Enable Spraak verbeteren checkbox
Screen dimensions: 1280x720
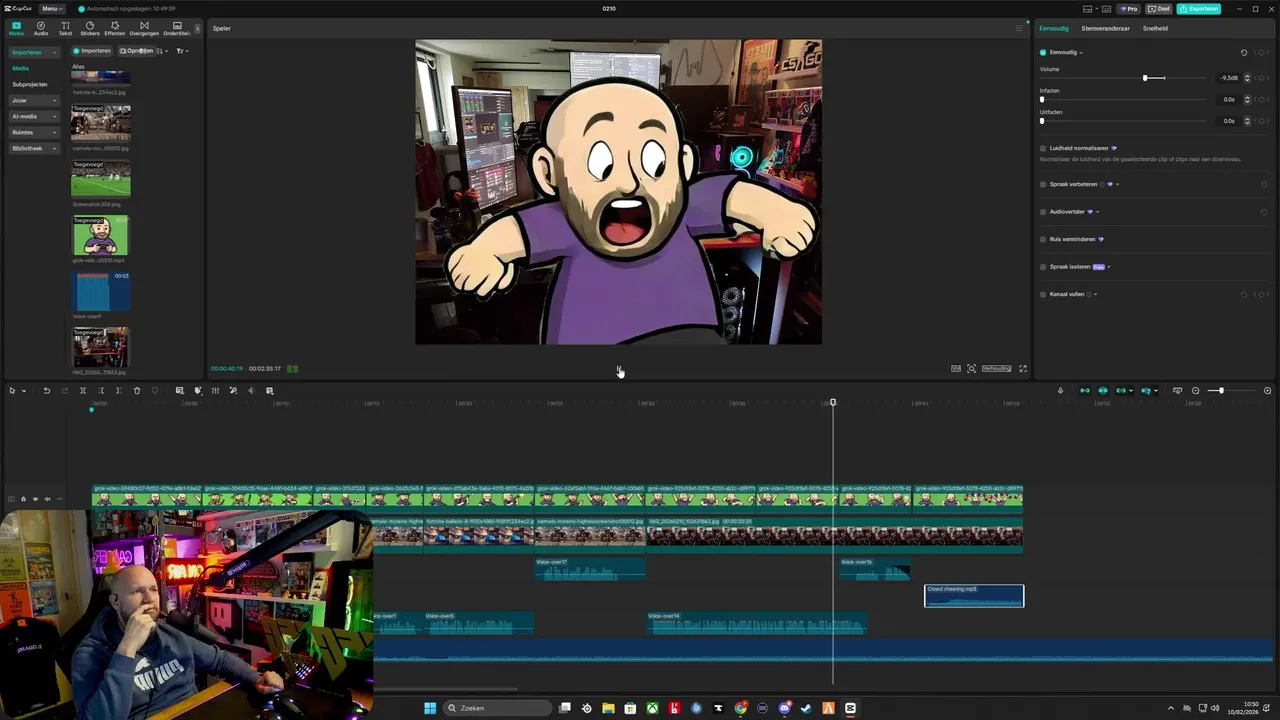1043,184
